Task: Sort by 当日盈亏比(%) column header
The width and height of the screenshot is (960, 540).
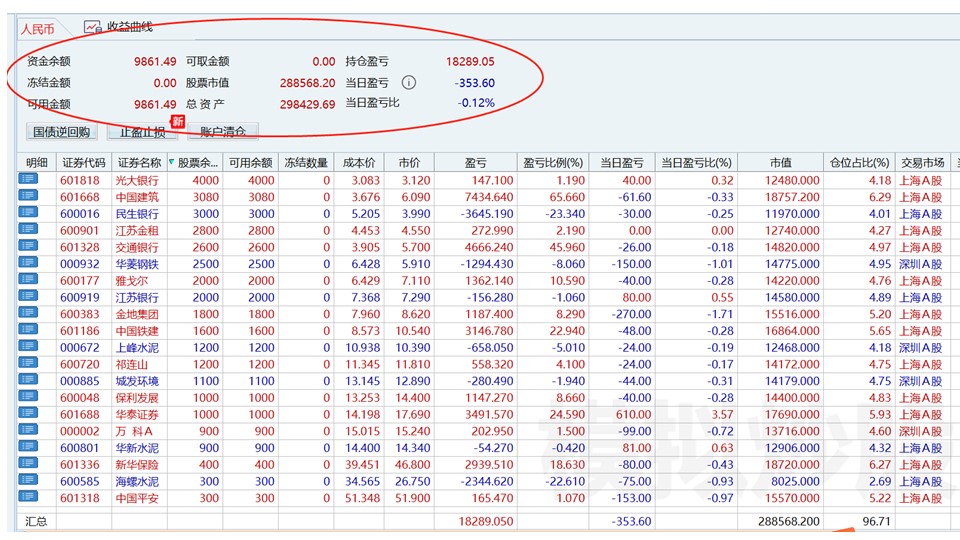Action: [697, 163]
